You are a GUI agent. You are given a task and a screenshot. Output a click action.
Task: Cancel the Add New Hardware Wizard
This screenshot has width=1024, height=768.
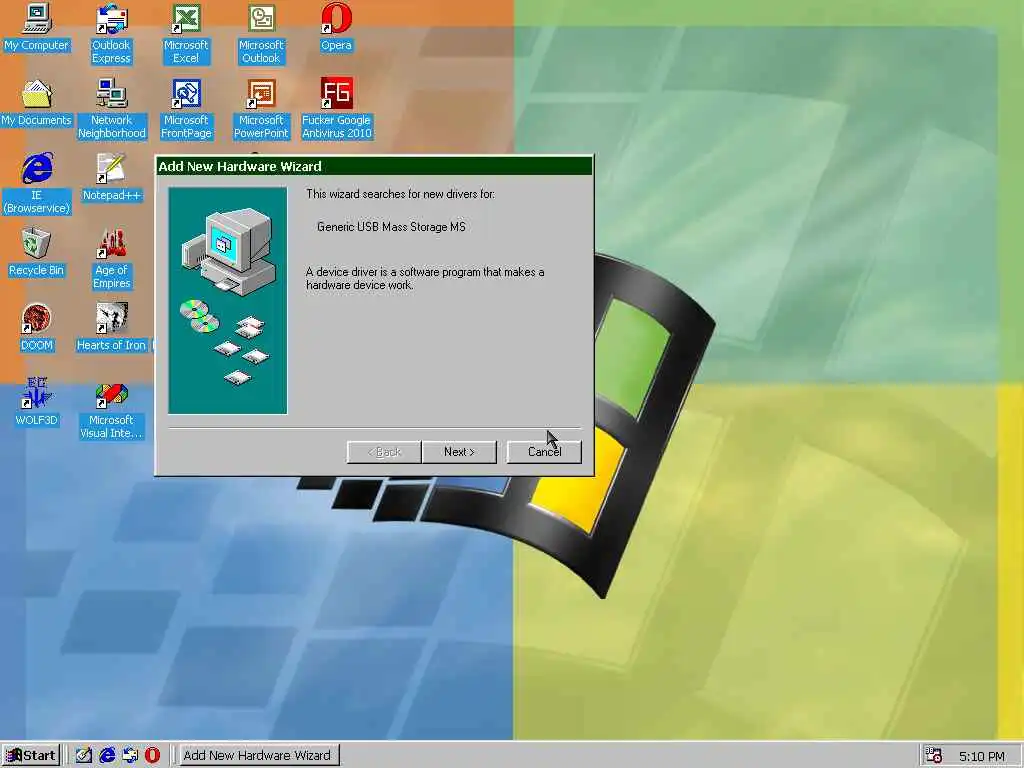544,452
